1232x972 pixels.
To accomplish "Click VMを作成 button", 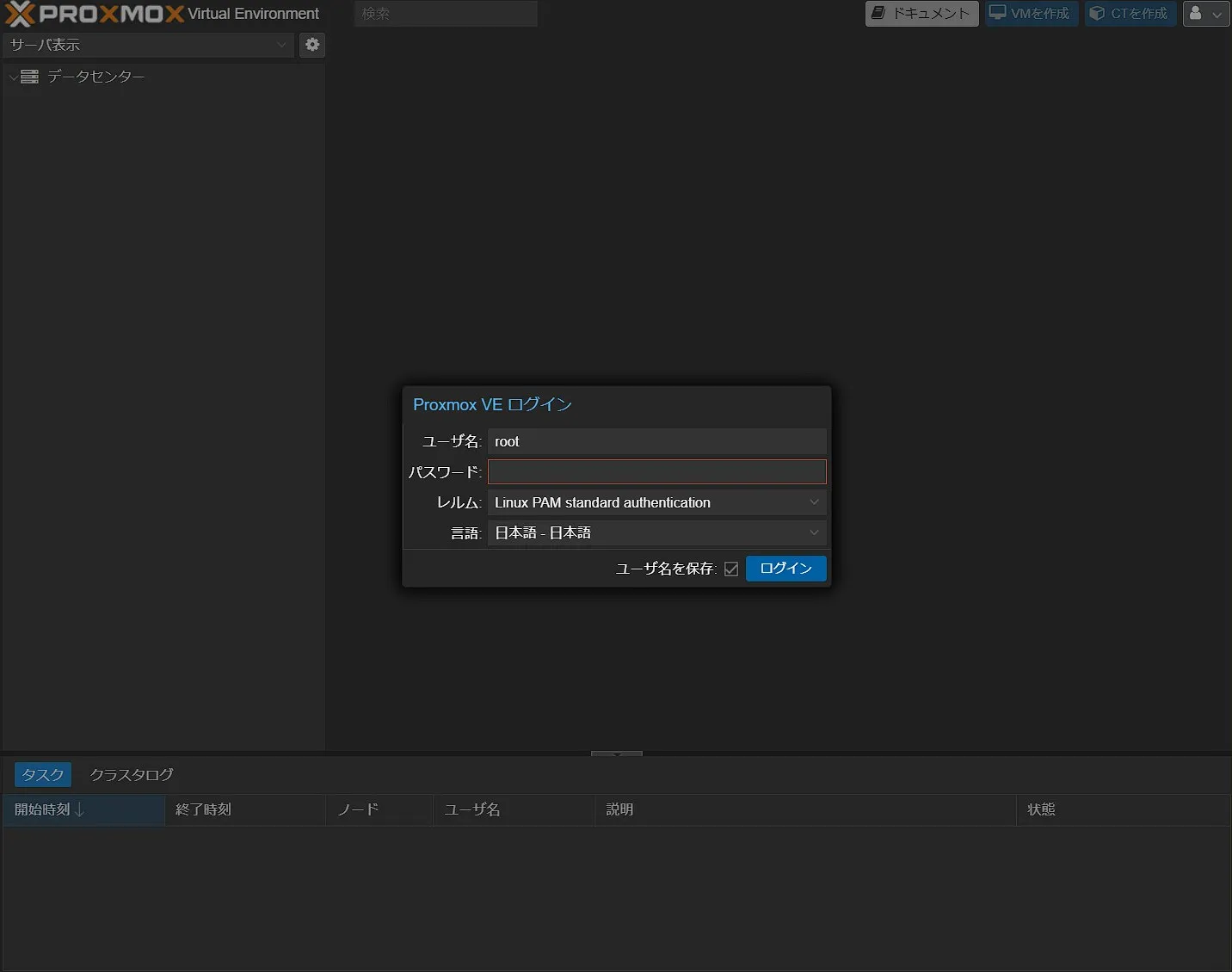I will (x=1031, y=14).
